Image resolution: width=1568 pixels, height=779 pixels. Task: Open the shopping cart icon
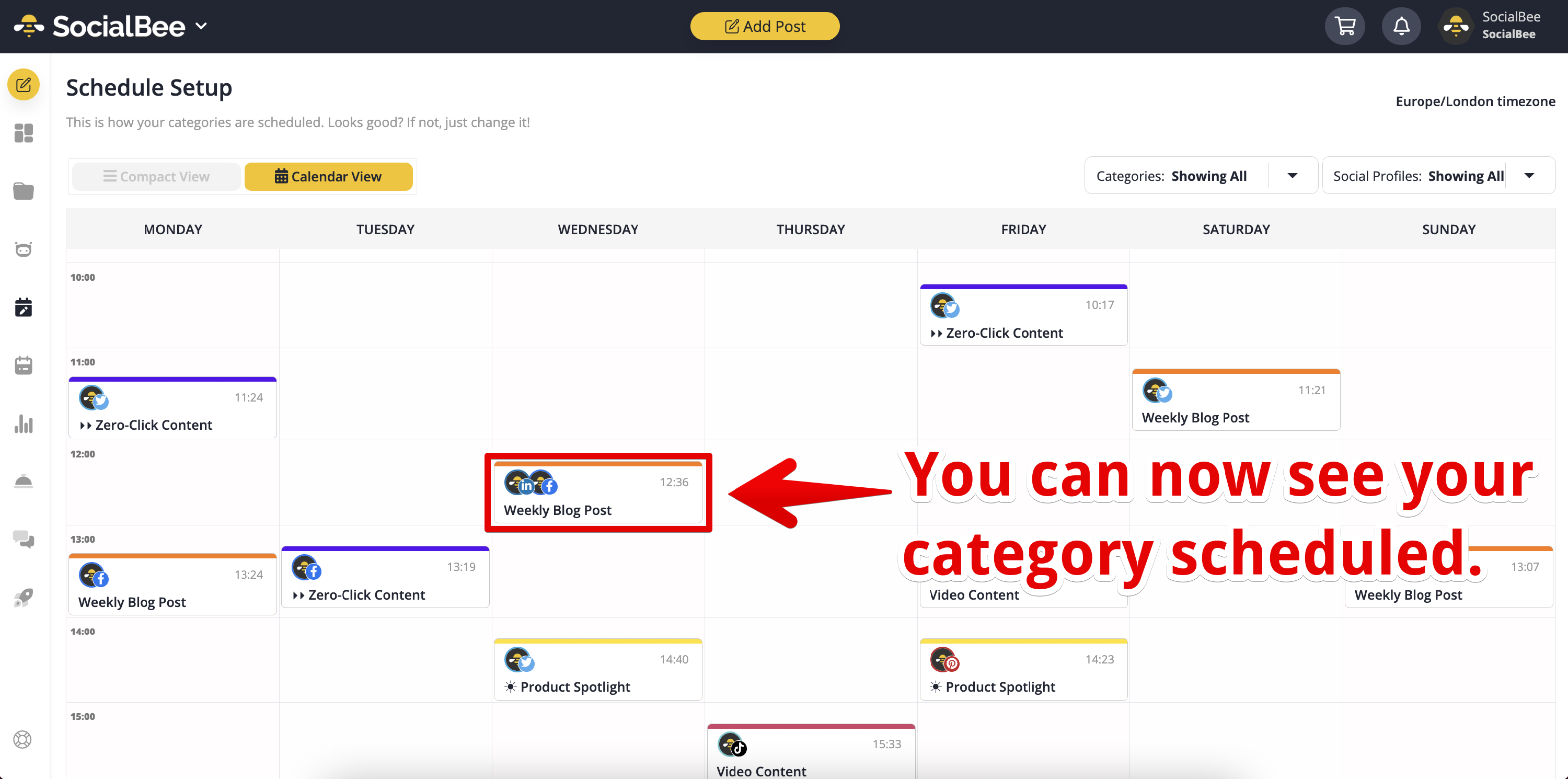[x=1345, y=26]
